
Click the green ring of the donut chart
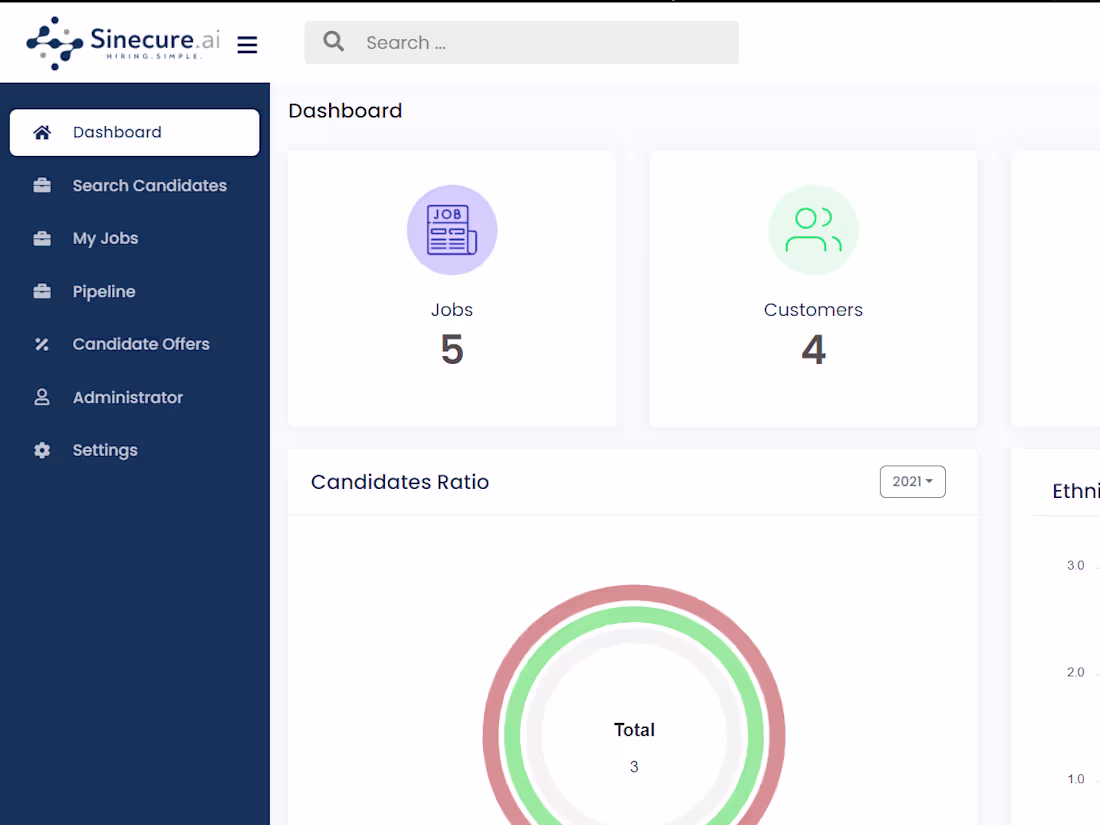click(x=634, y=614)
